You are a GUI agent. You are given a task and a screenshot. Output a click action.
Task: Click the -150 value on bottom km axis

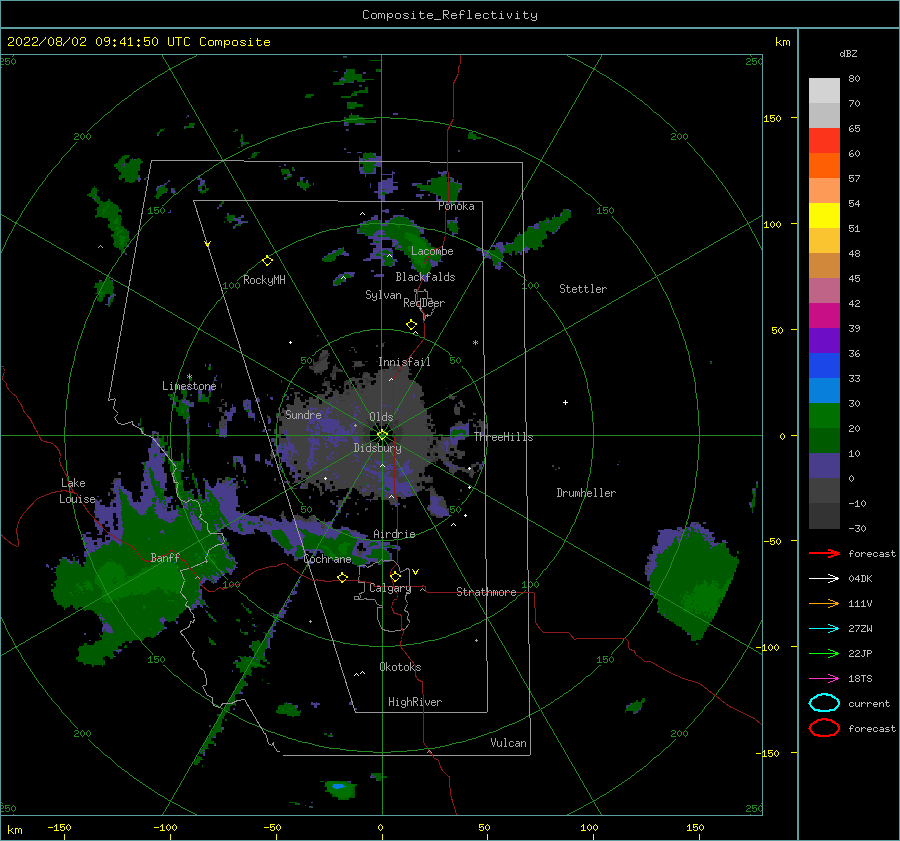pyautogui.click(x=59, y=827)
